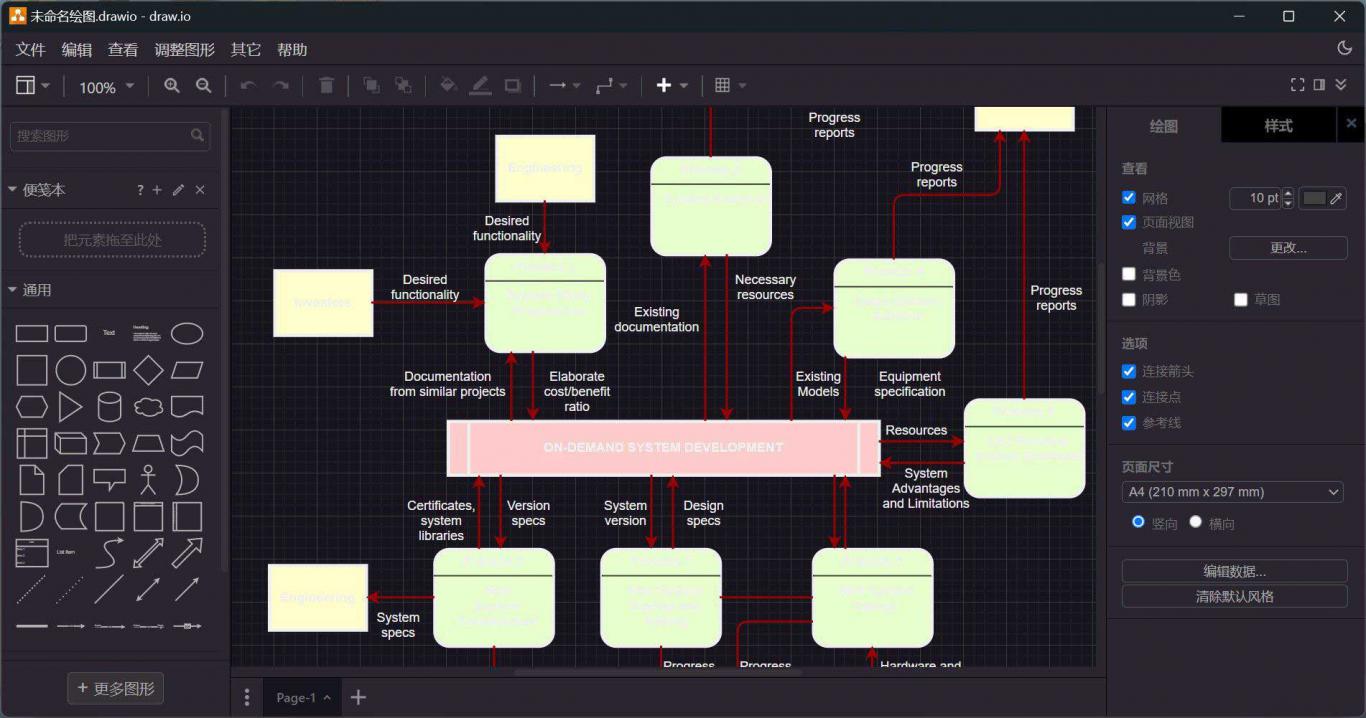The width and height of the screenshot is (1366, 718).
Task: Open the 100% zoom level dropdown
Action: [x=106, y=87]
